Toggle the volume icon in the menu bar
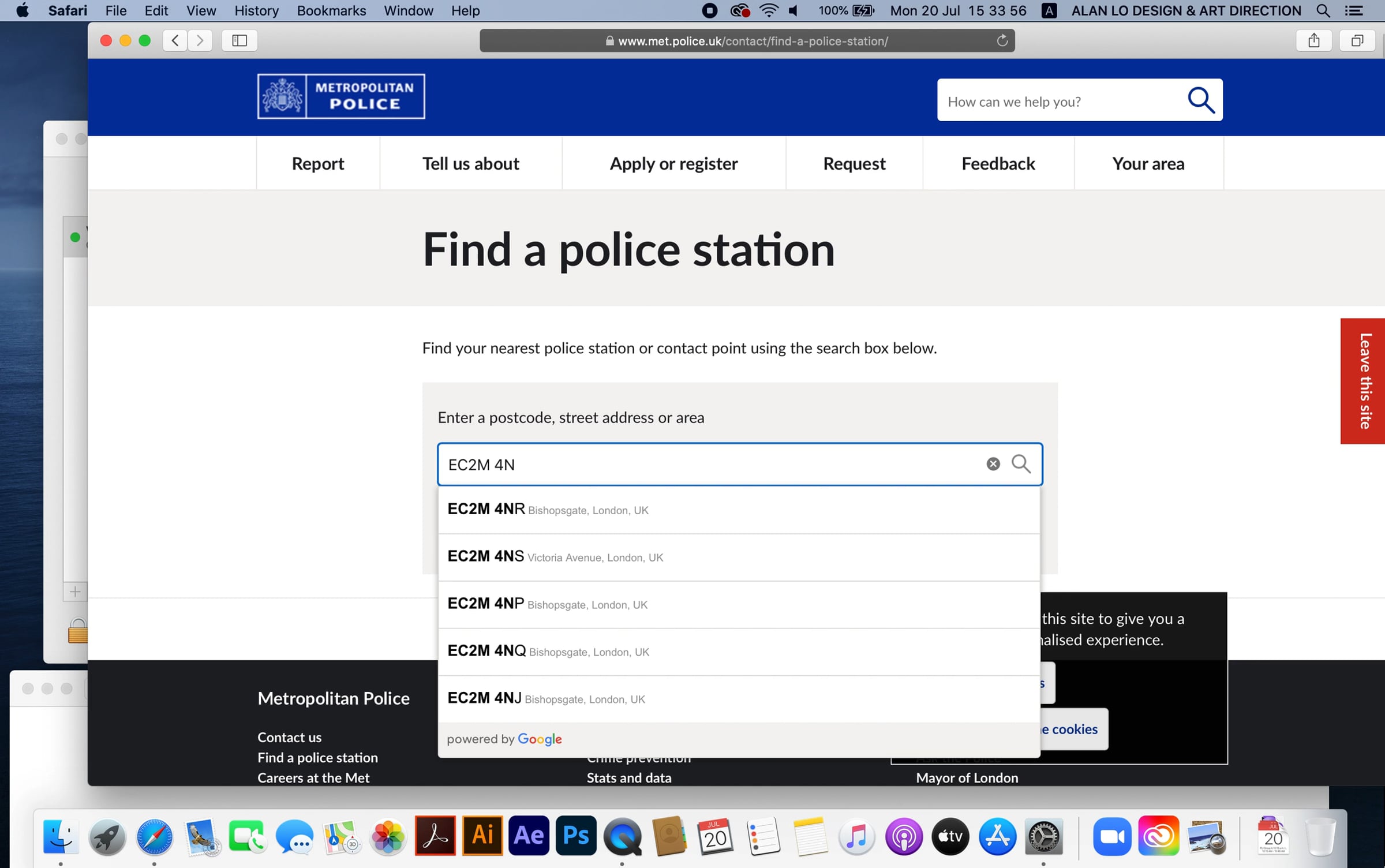The height and width of the screenshot is (868, 1385). pyautogui.click(x=794, y=10)
